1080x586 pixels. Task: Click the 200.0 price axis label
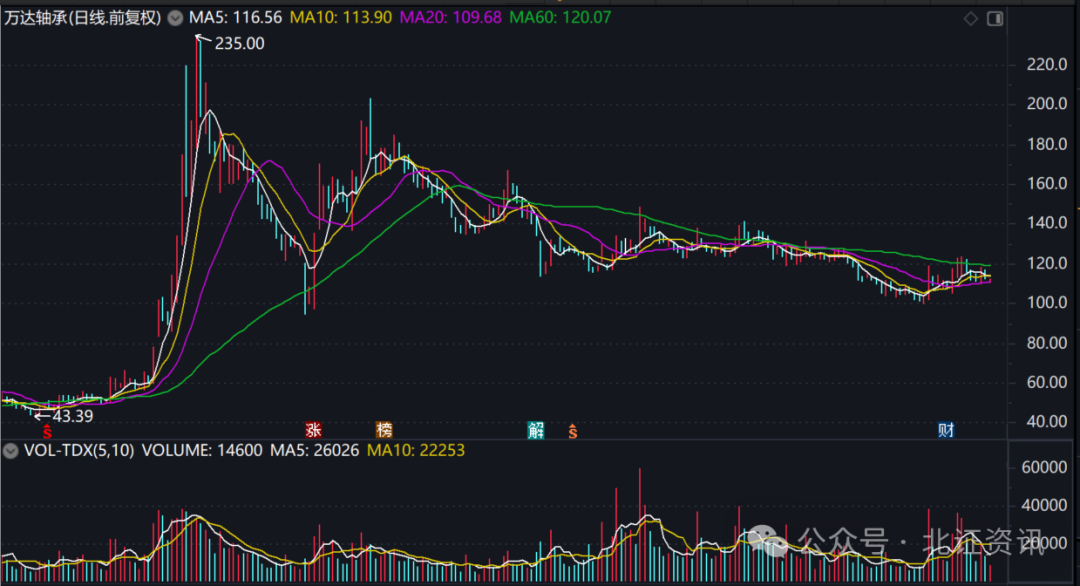coord(1047,104)
